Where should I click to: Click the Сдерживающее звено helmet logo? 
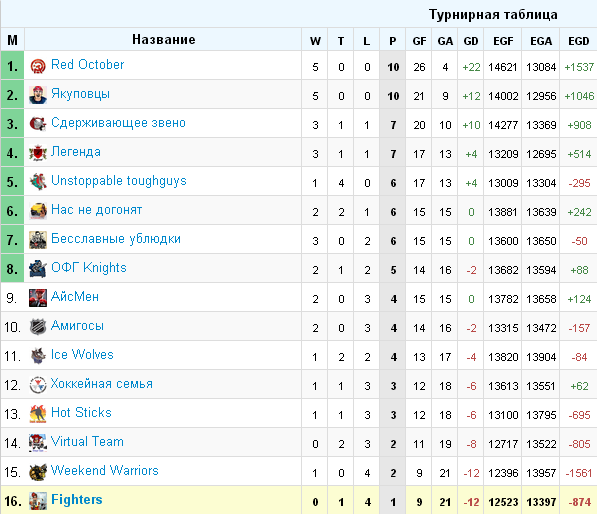(38, 124)
